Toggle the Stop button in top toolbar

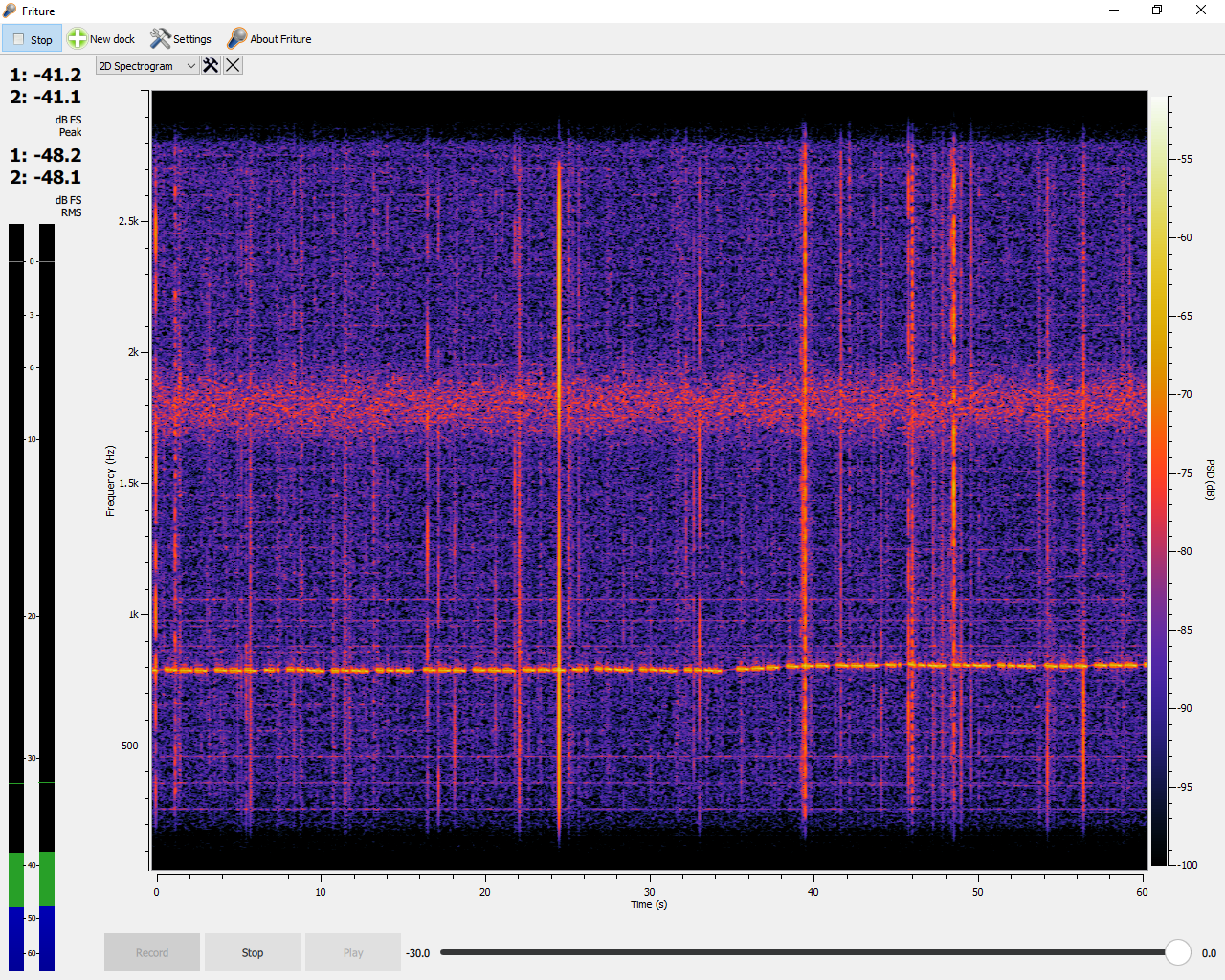point(32,39)
